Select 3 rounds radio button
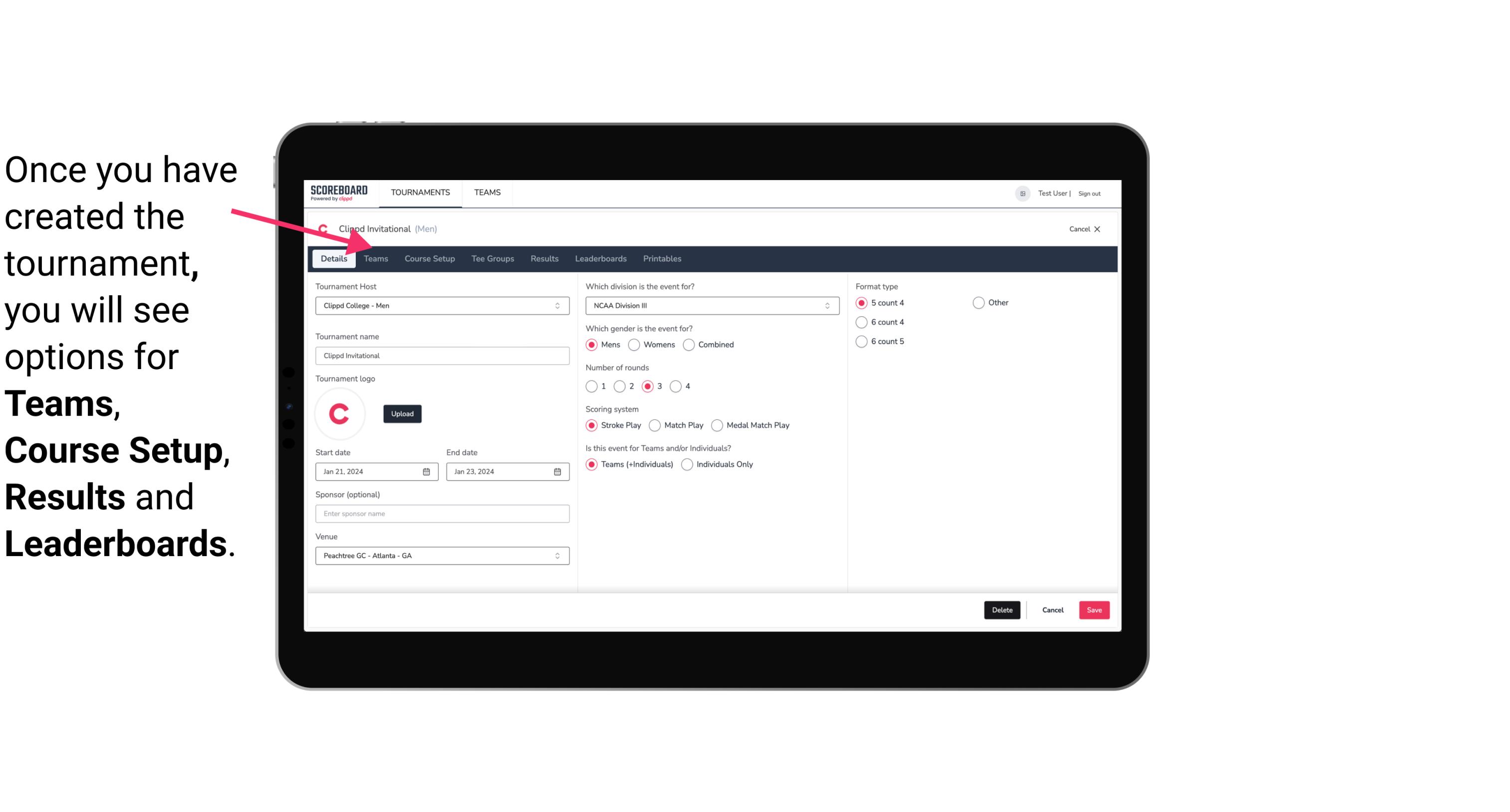The width and height of the screenshot is (1510, 812). (649, 386)
